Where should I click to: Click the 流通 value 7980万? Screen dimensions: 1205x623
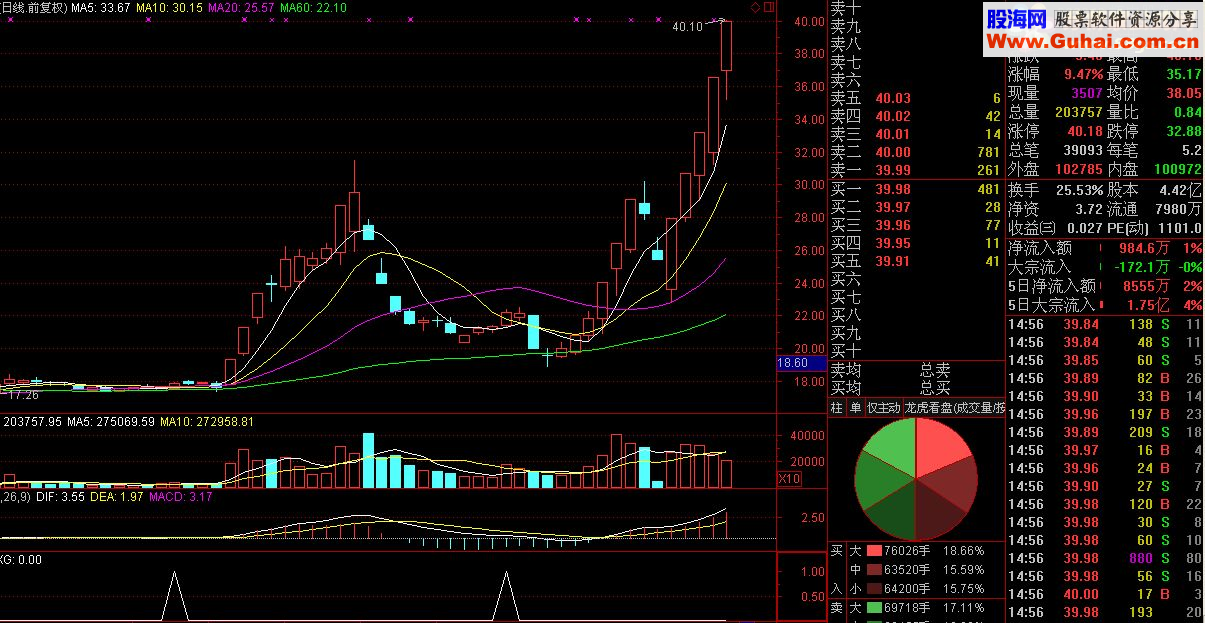point(1181,209)
